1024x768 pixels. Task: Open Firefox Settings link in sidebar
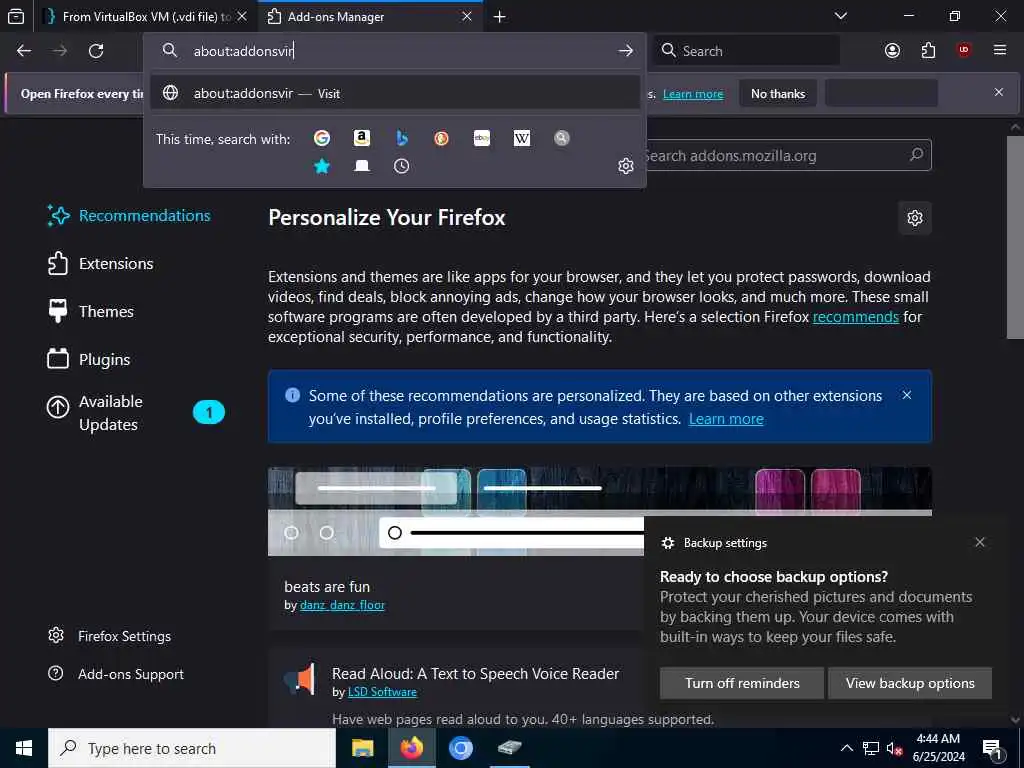coord(110,636)
